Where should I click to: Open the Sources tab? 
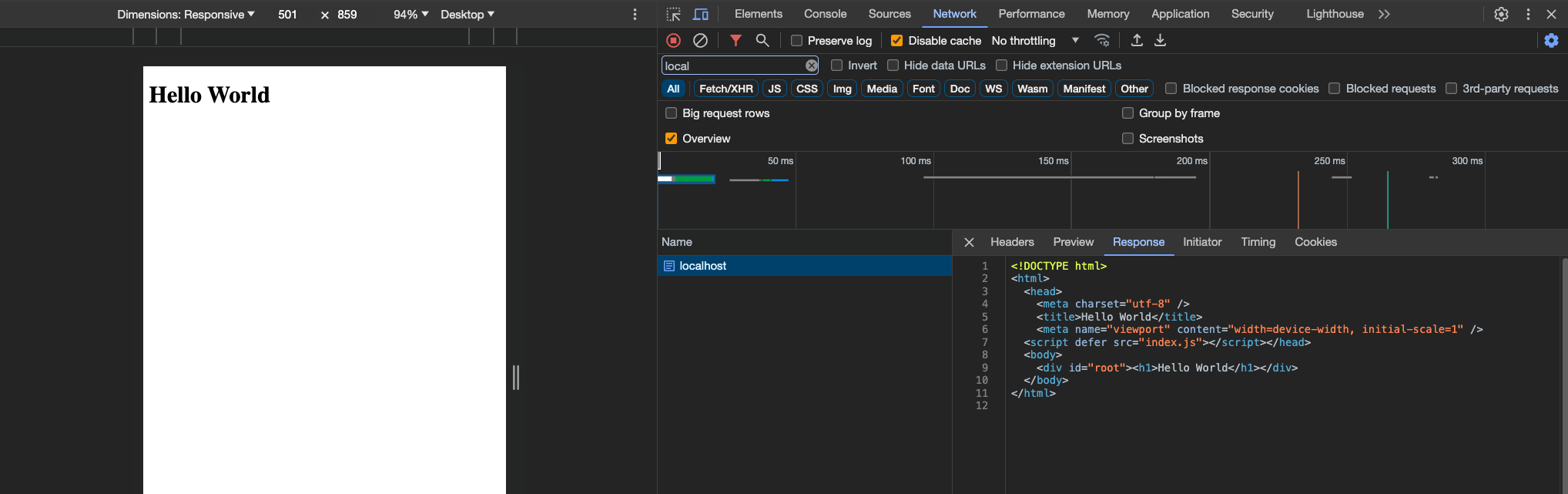890,14
